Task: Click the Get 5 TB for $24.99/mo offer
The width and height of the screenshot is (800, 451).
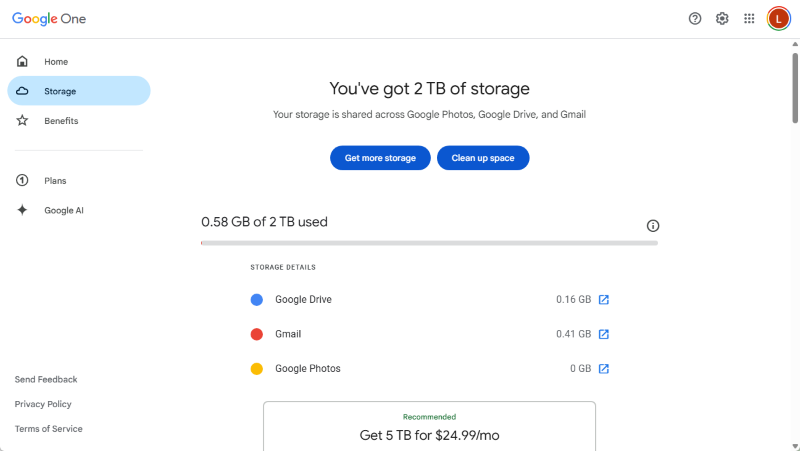Action: 430,426
